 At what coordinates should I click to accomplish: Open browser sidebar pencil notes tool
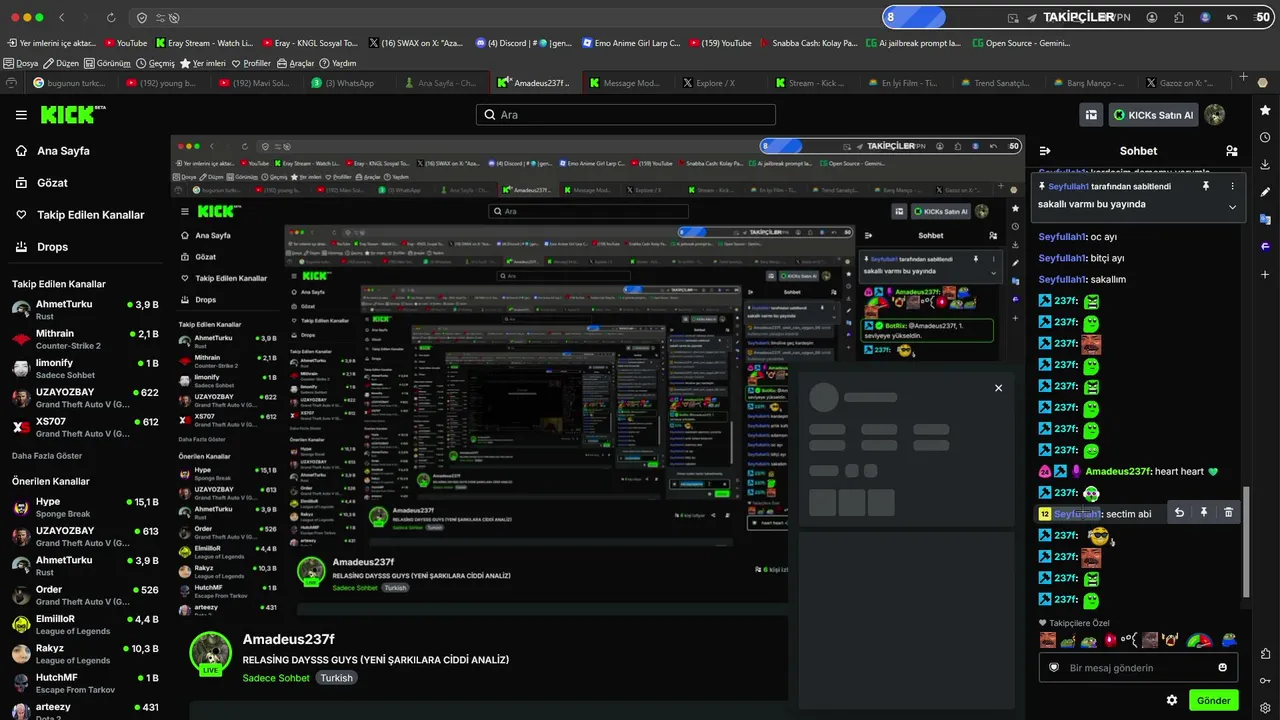point(1265,192)
